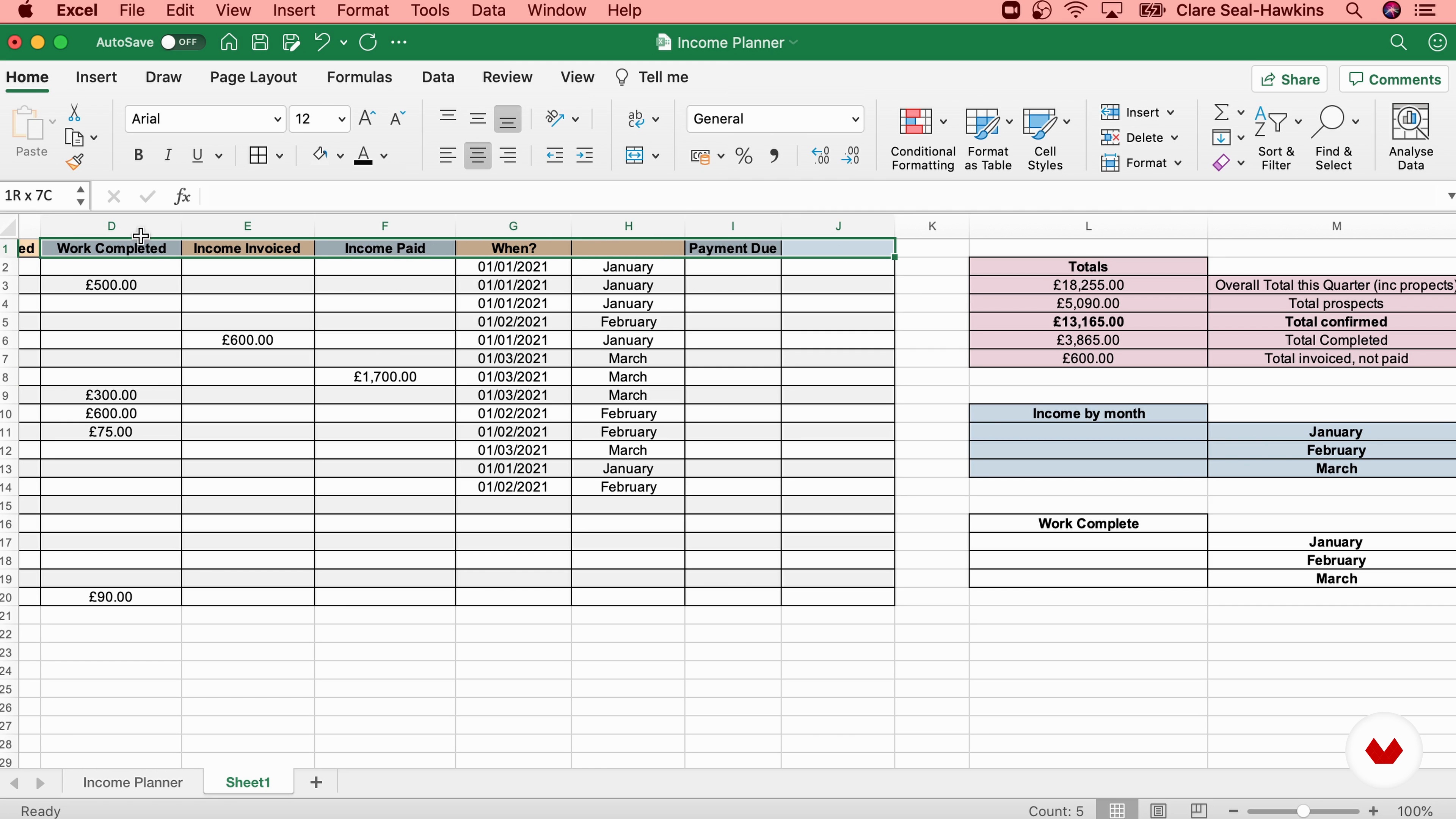Switch to the Income Planner sheet tab
The width and height of the screenshot is (1456, 819).
tap(133, 782)
